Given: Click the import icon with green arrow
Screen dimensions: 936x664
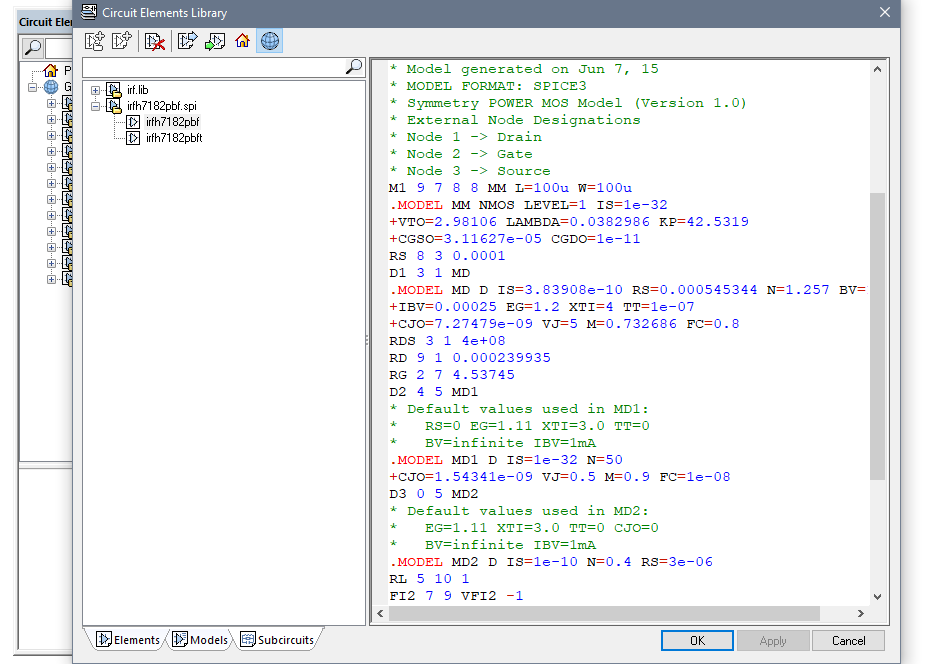Looking at the screenshot, I should (x=214, y=41).
